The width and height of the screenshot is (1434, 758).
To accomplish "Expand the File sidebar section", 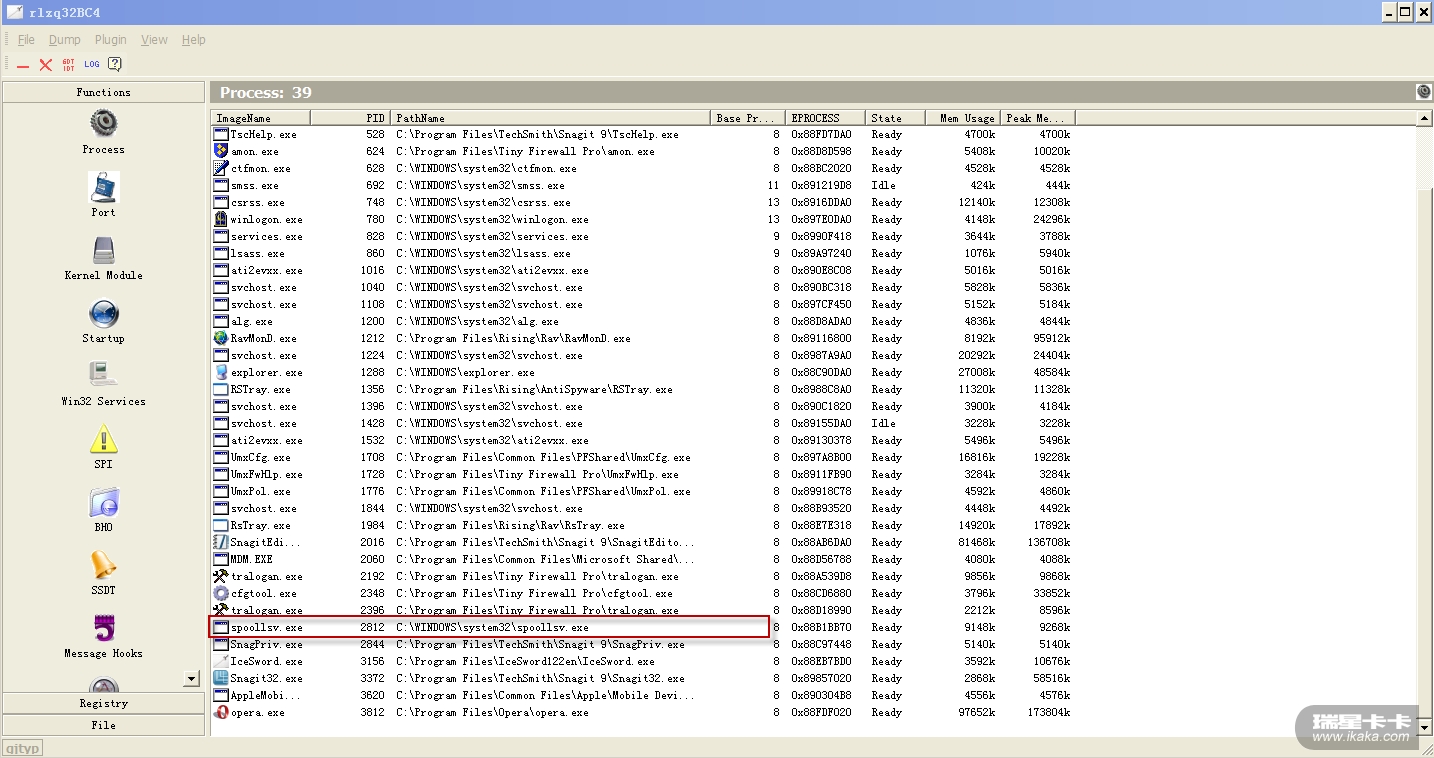I will (x=104, y=725).
